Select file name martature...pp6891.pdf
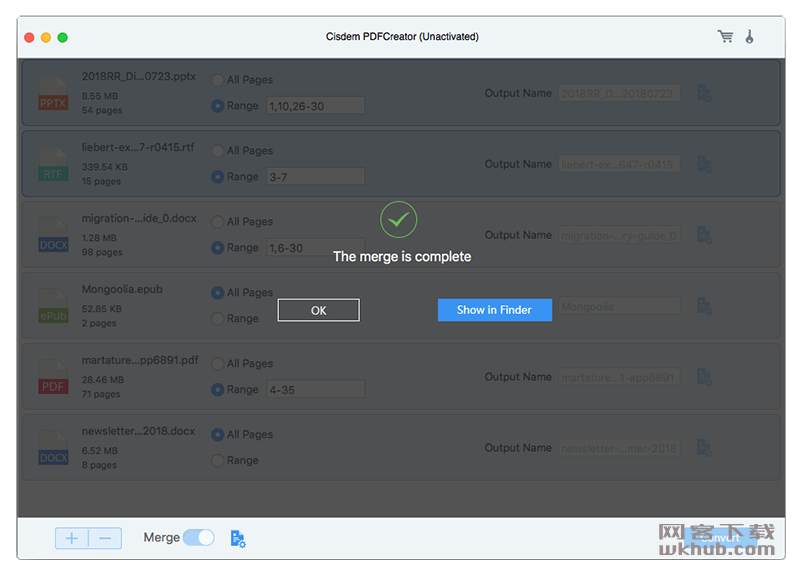The height and width of the screenshot is (575, 800). click(140, 360)
